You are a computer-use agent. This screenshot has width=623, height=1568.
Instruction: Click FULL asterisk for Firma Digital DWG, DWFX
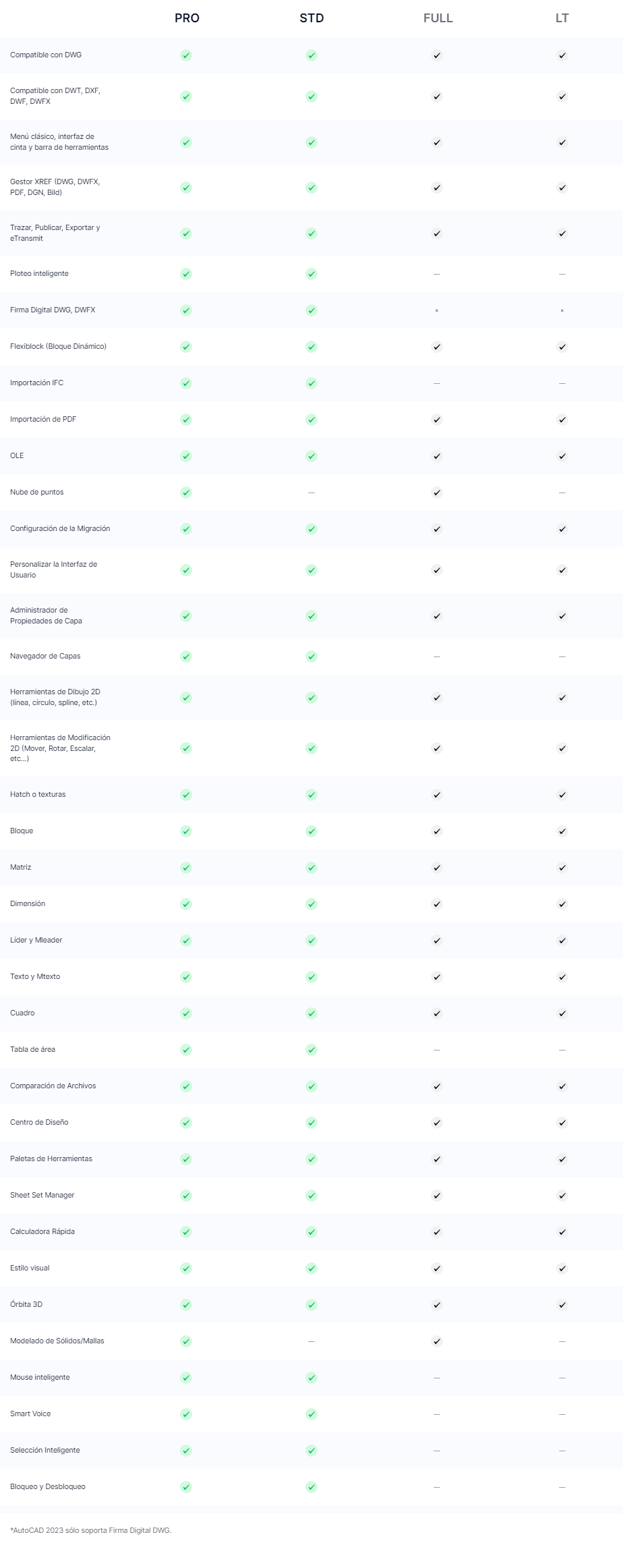pos(437,311)
